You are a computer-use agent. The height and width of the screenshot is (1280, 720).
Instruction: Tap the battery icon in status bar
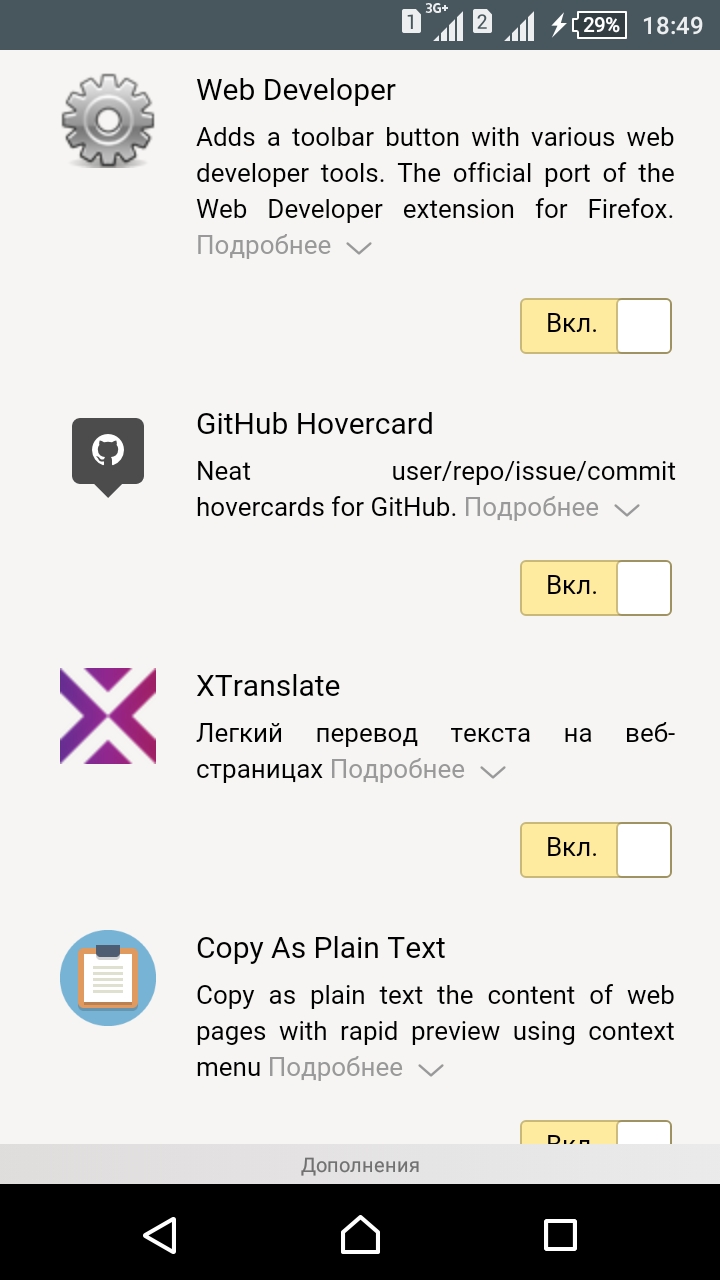point(600,25)
